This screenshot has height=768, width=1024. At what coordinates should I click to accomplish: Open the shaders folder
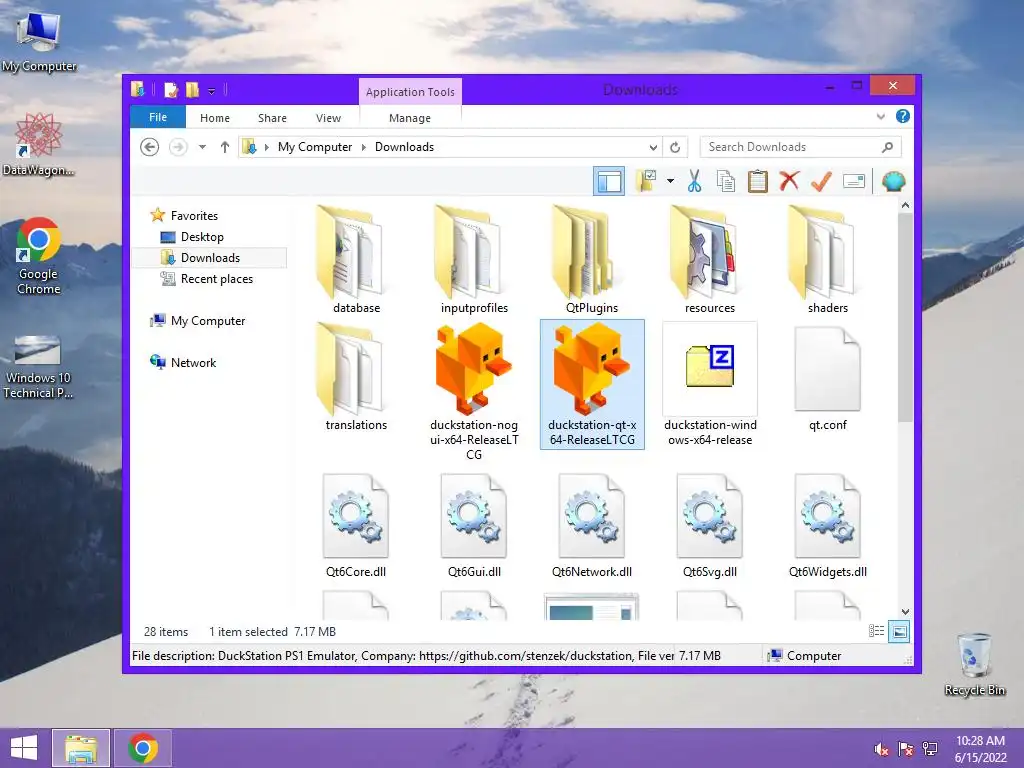click(x=827, y=260)
